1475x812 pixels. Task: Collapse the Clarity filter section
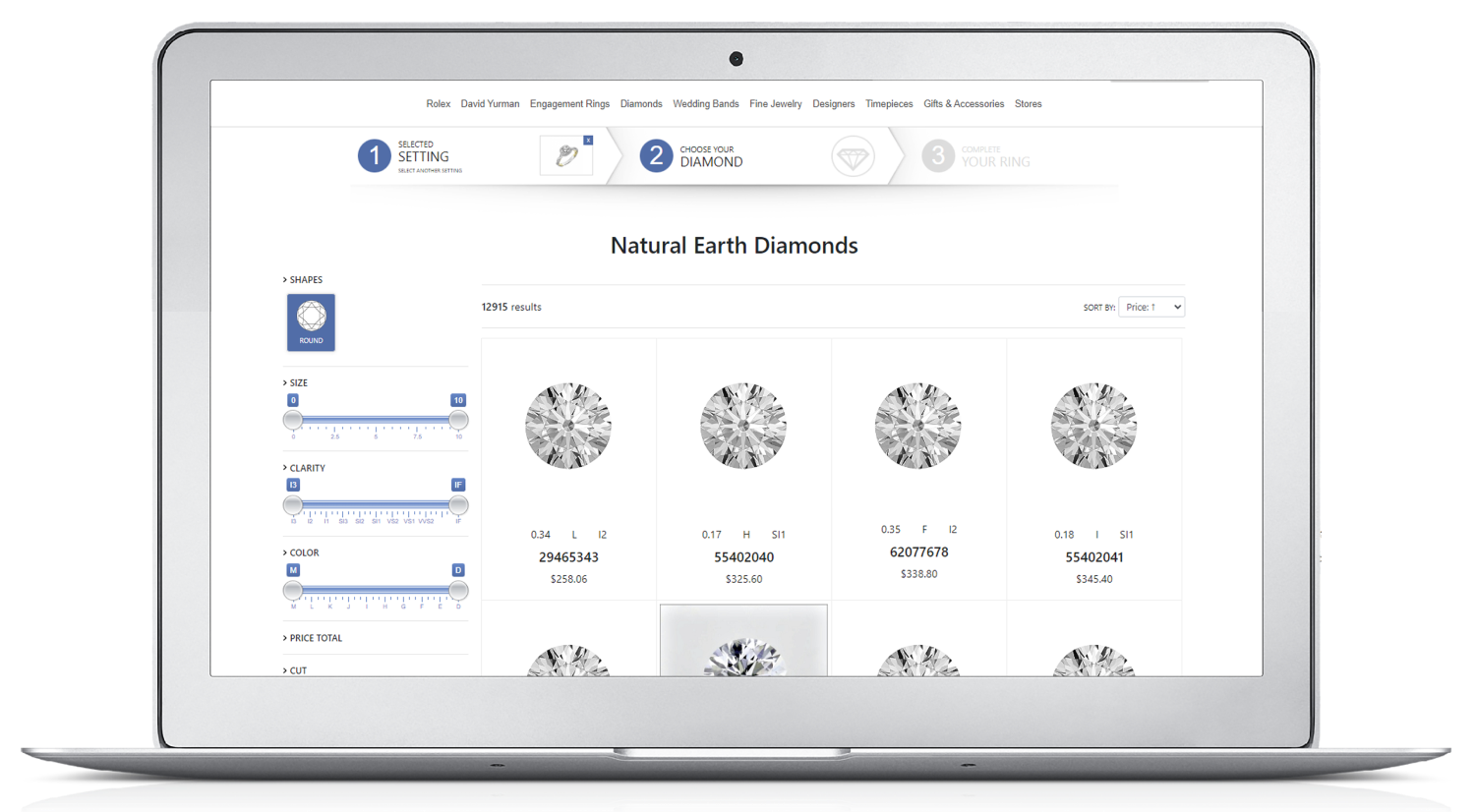pyautogui.click(x=304, y=469)
